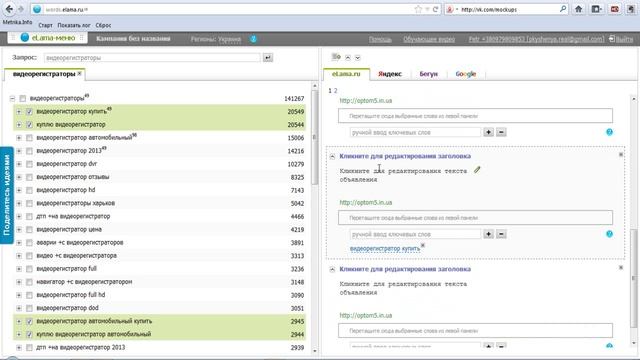Check 'видеорегистратор автомобильный' checkbox

point(29,138)
